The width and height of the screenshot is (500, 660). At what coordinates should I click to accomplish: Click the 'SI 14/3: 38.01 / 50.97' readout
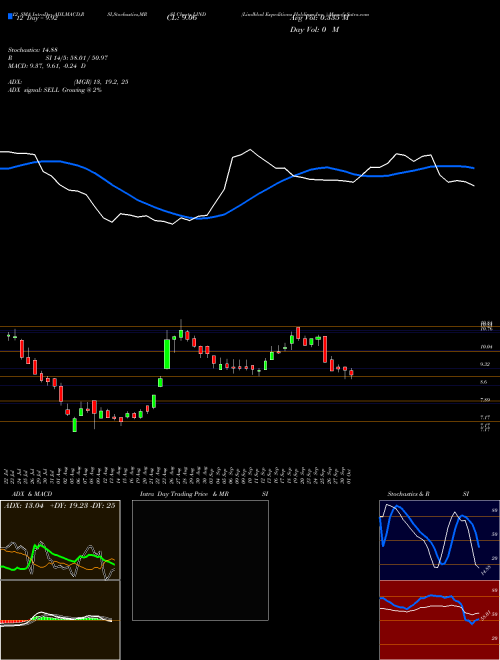coord(77,58)
